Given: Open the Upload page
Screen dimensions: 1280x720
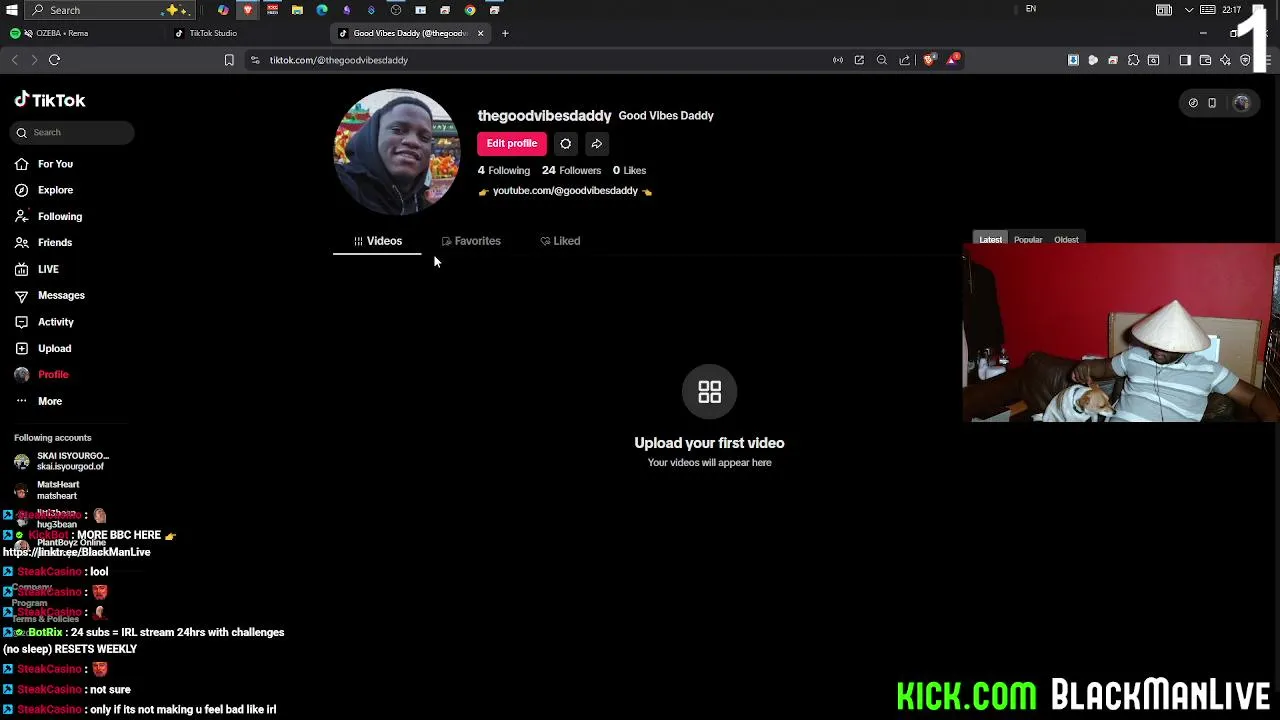Looking at the screenshot, I should (43, 348).
